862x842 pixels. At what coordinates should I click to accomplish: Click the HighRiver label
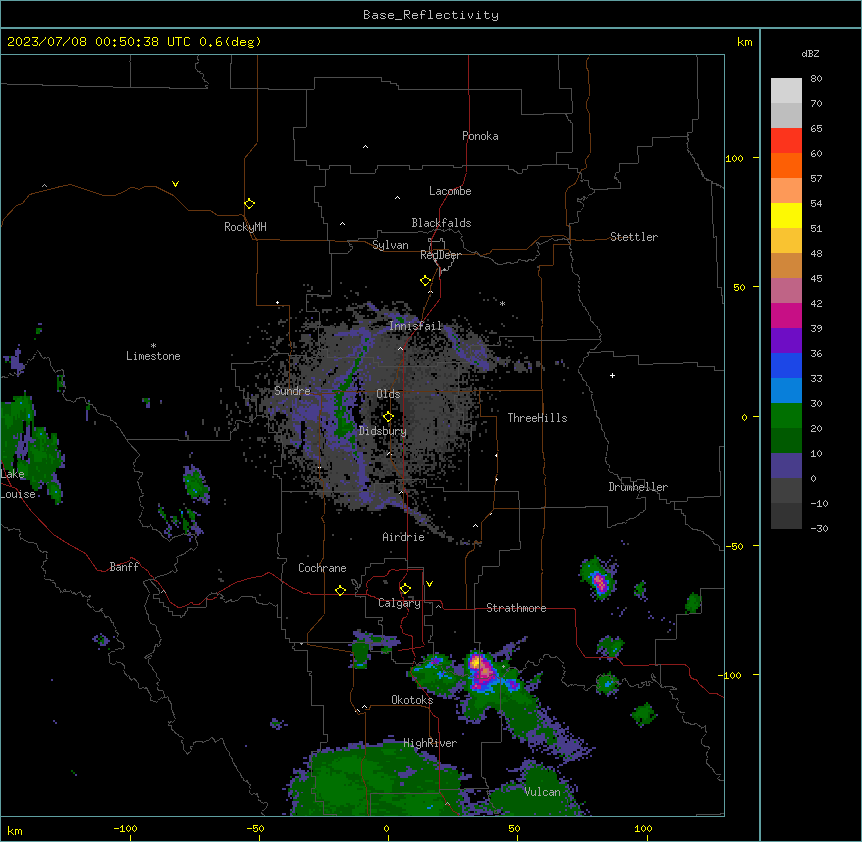pos(430,743)
